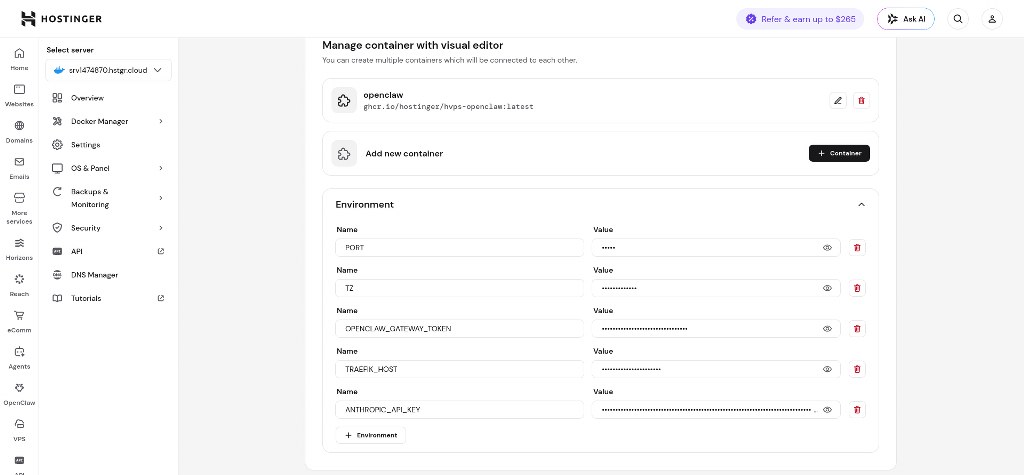Open Reach in left rail
Screen dimensions: 1024x475
pyautogui.click(x=20, y=286)
